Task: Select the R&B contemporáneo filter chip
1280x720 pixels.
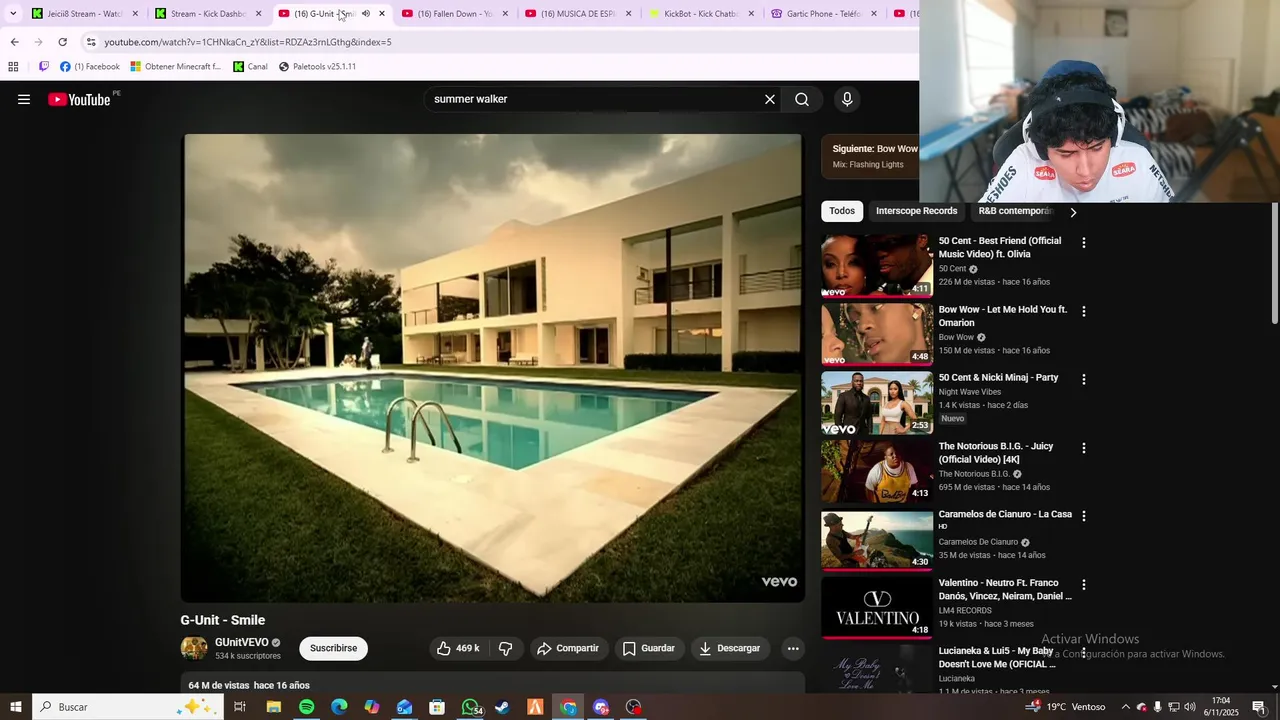Action: pyautogui.click(x=1015, y=211)
